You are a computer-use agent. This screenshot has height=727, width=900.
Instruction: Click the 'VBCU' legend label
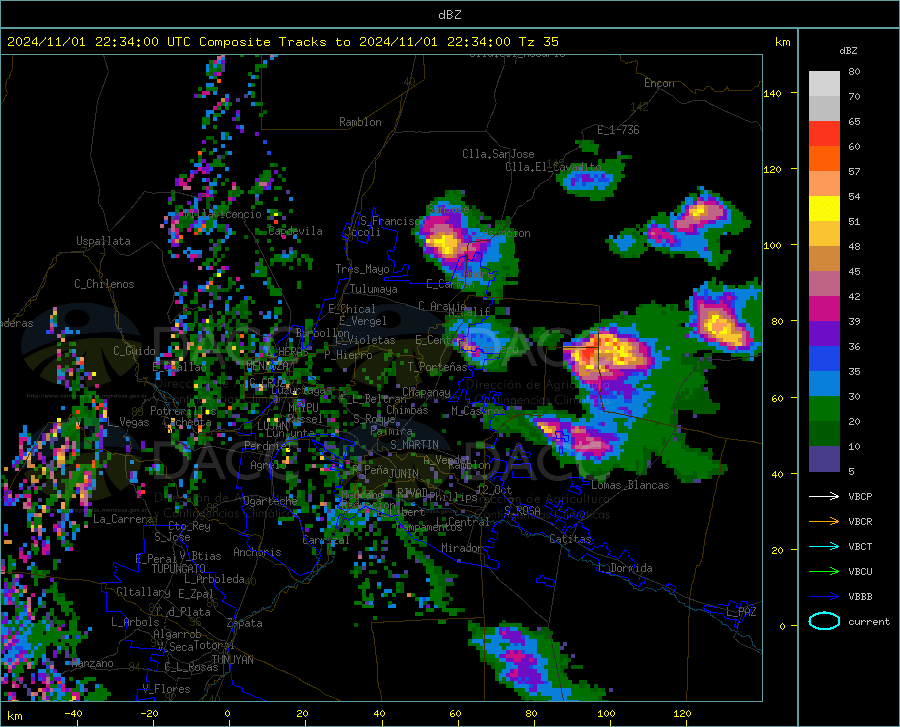click(860, 572)
